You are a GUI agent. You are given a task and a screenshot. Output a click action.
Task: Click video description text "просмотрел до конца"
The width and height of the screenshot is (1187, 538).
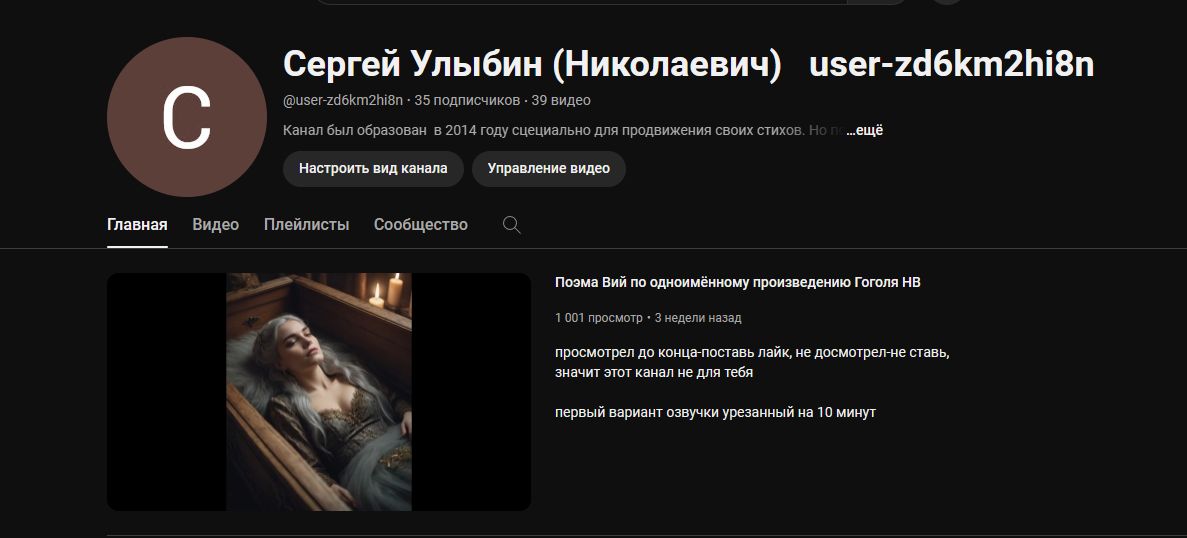(x=752, y=362)
